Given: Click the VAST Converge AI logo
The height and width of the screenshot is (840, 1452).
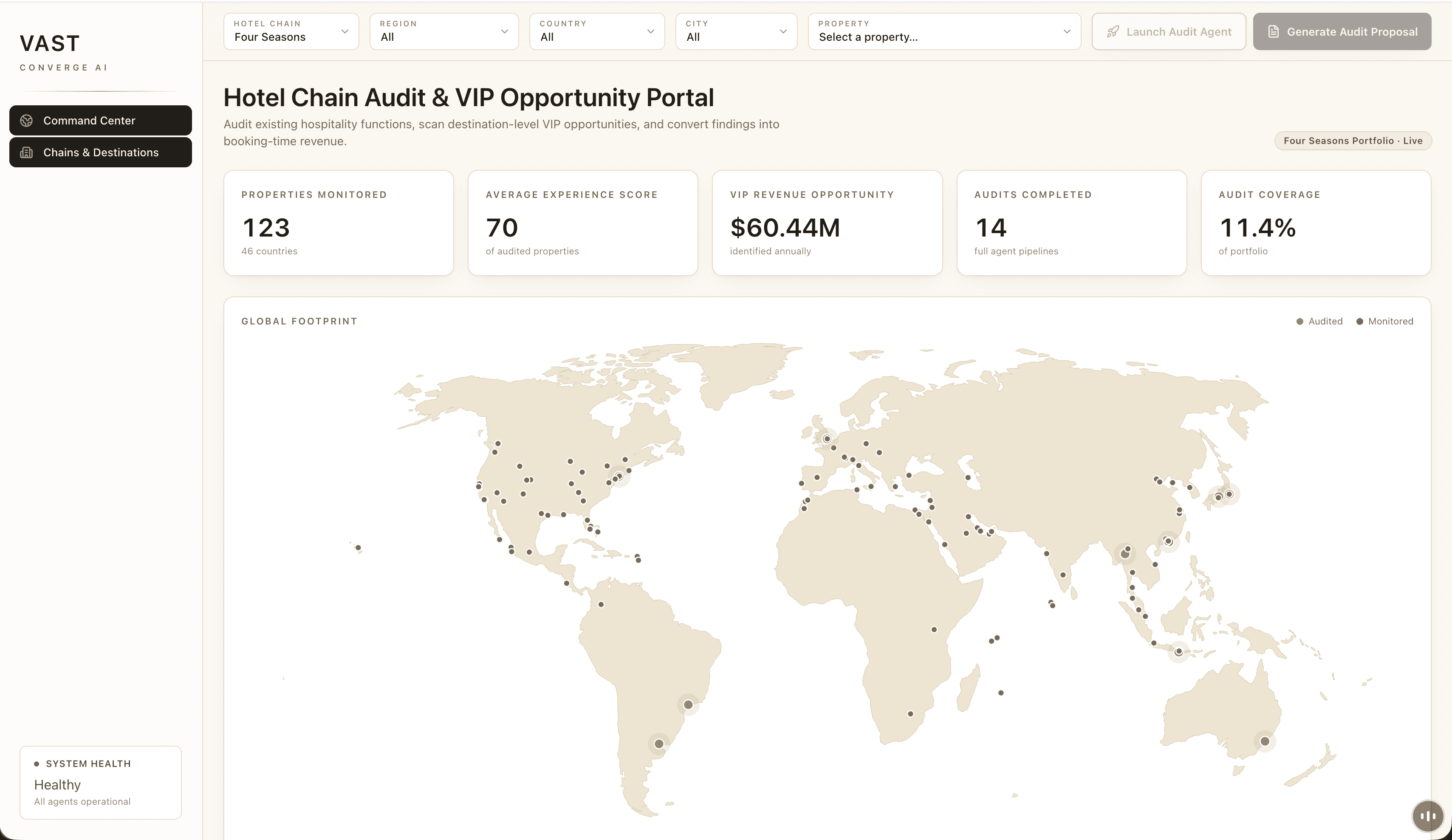Looking at the screenshot, I should pyautogui.click(x=63, y=52).
